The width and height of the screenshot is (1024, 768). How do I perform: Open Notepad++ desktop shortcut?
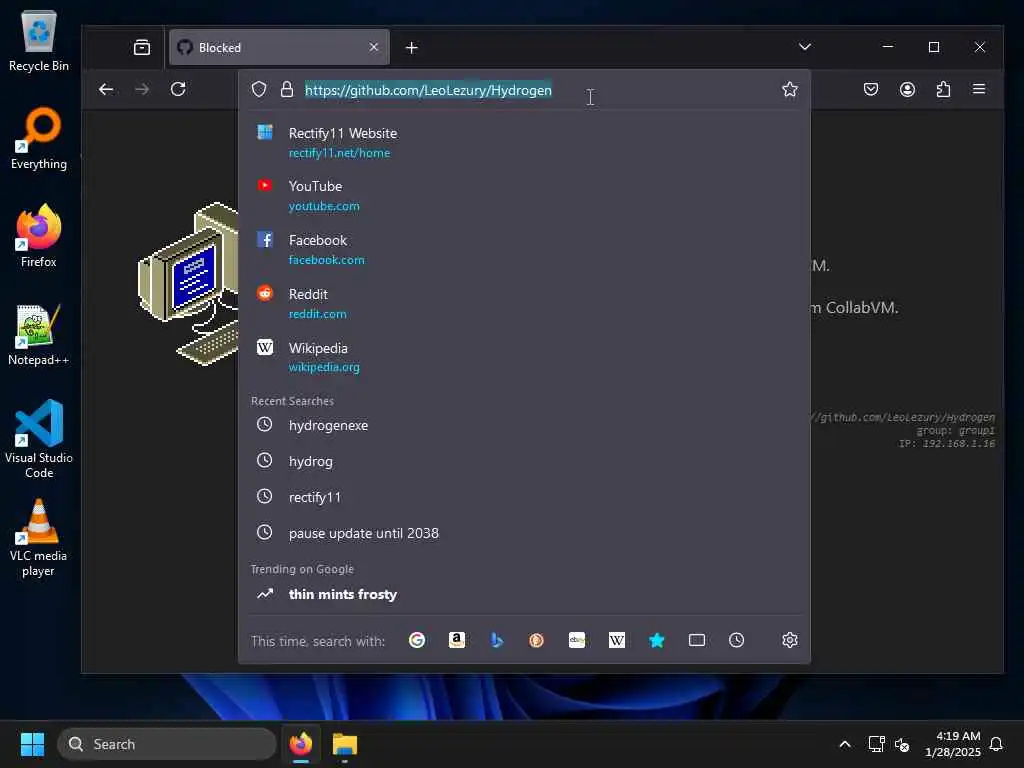(39, 334)
